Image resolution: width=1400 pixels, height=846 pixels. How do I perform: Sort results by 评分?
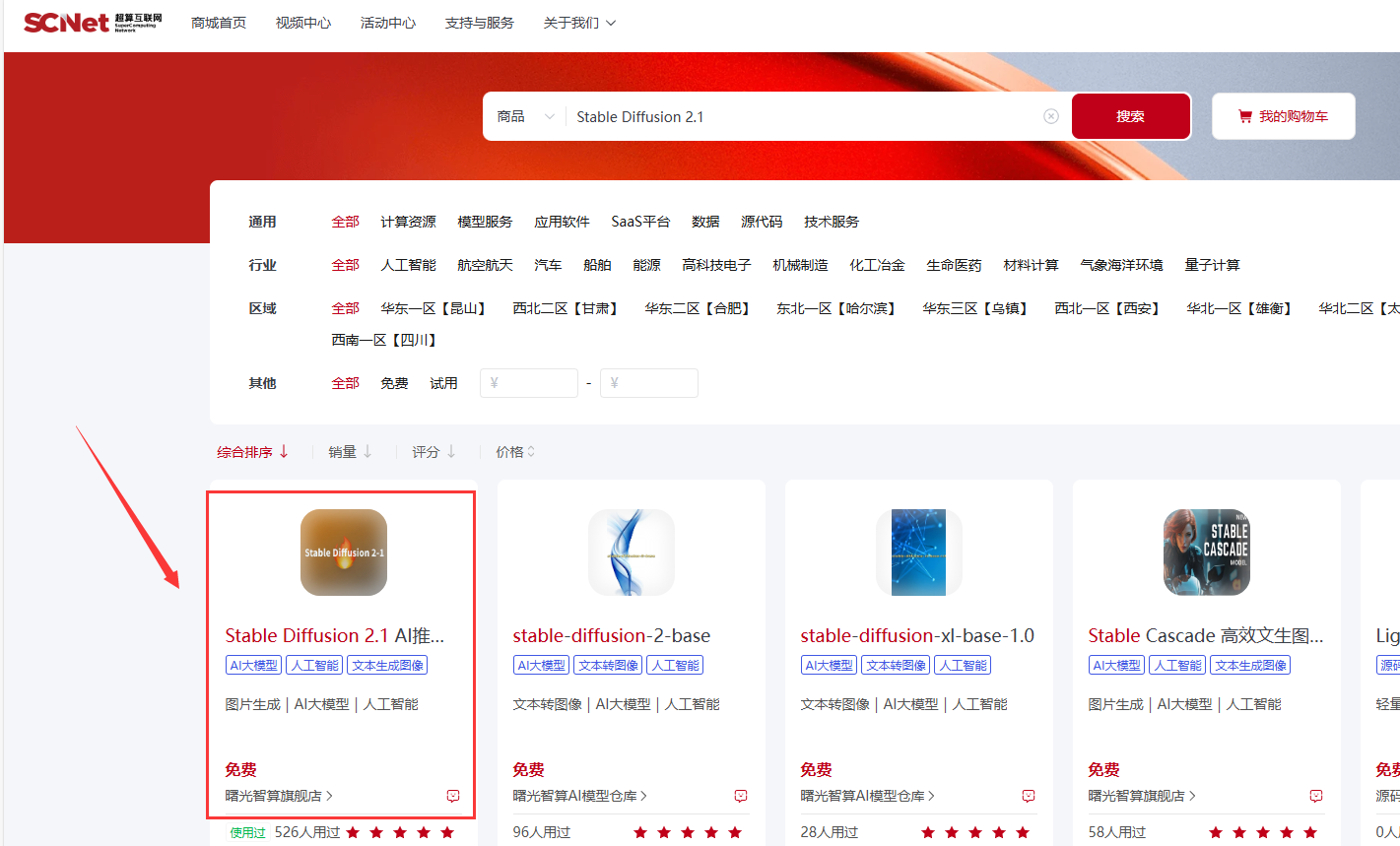(x=434, y=452)
